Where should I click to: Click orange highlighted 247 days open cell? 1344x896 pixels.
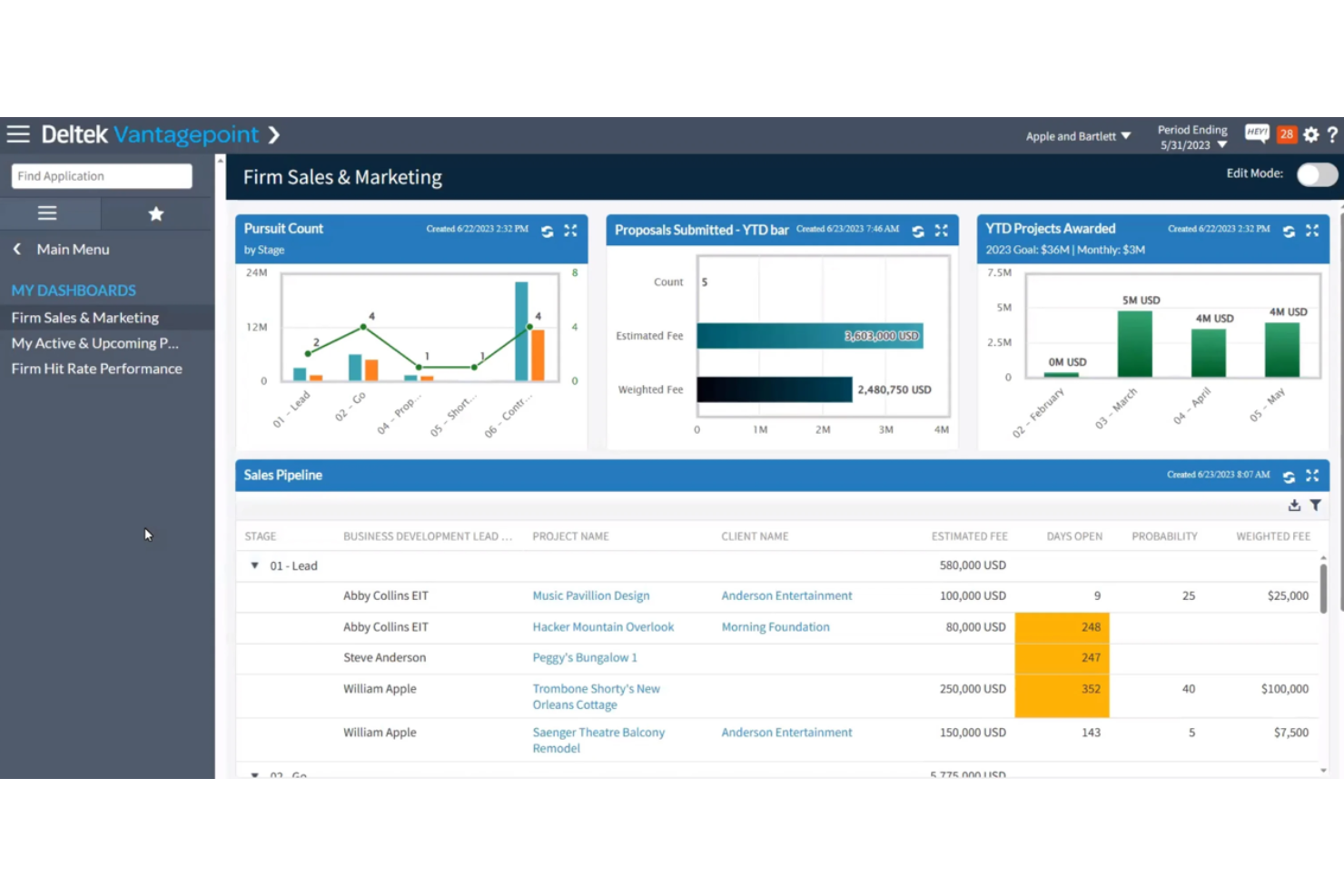point(1062,658)
